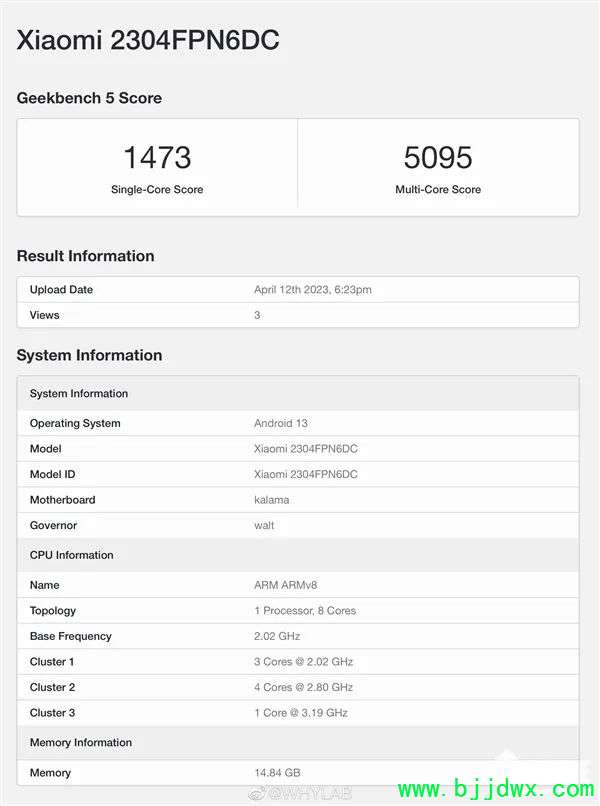Select the 1 Processor, 8 Cores value

pyautogui.click(x=305, y=611)
